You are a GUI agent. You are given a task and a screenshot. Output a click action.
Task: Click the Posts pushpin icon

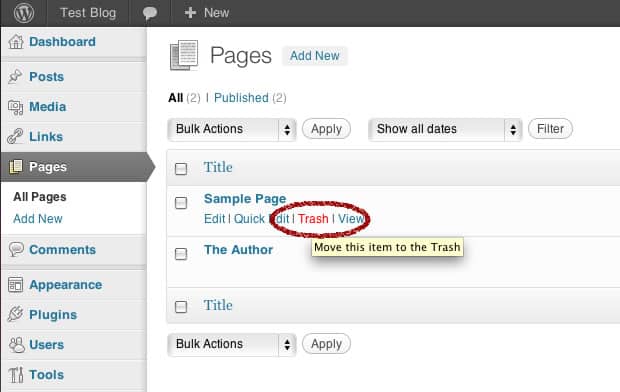(15, 76)
